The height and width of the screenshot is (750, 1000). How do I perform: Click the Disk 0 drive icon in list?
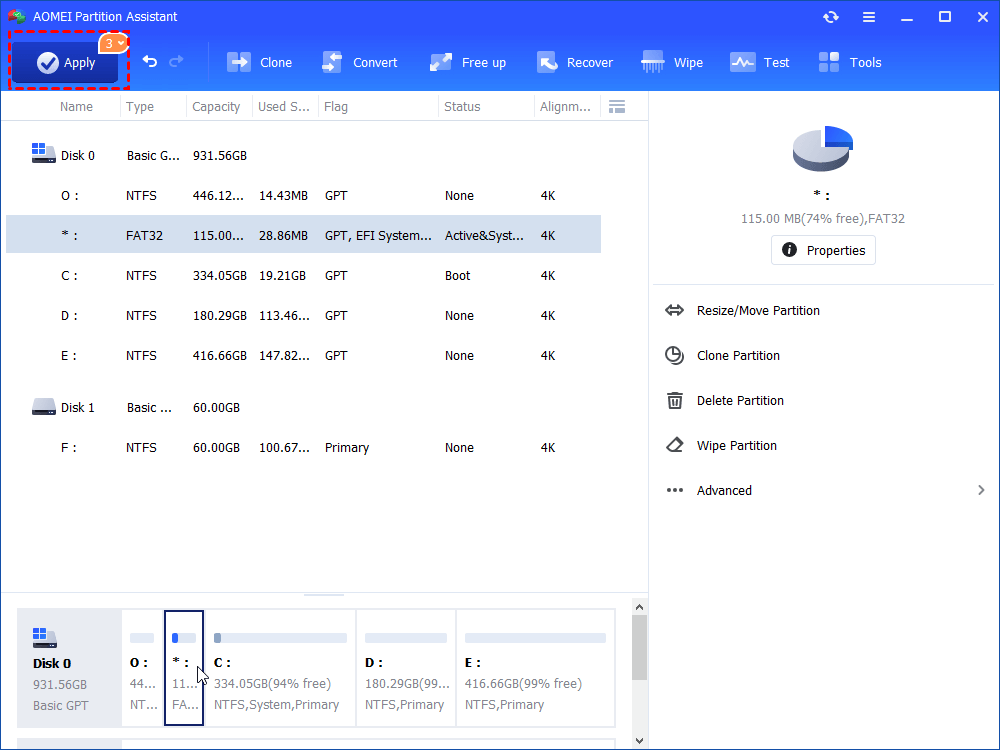click(43, 153)
